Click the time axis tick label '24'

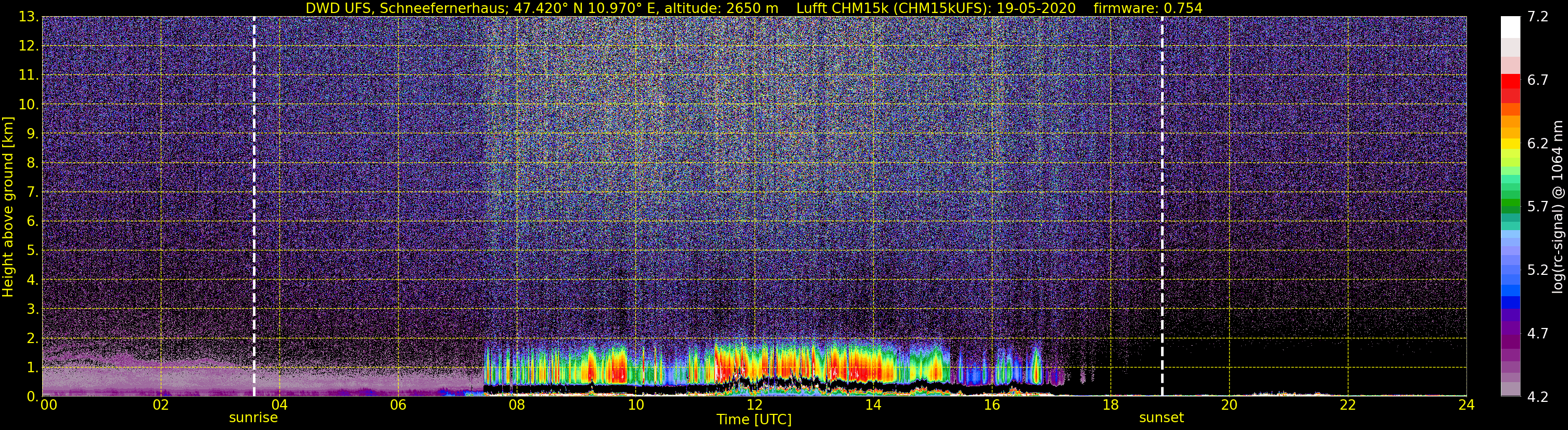[x=1467, y=406]
